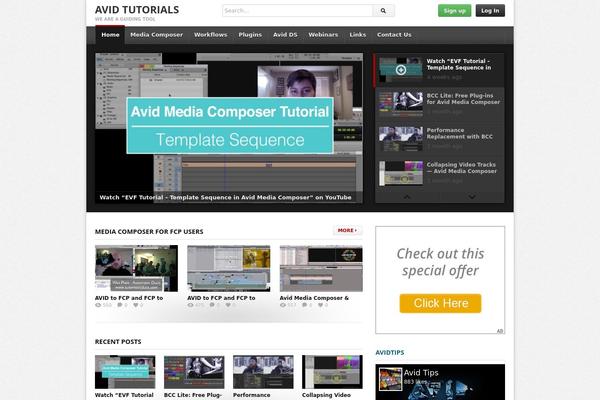Open BCC Lite thumbnail in featured sidebar

click(401, 104)
